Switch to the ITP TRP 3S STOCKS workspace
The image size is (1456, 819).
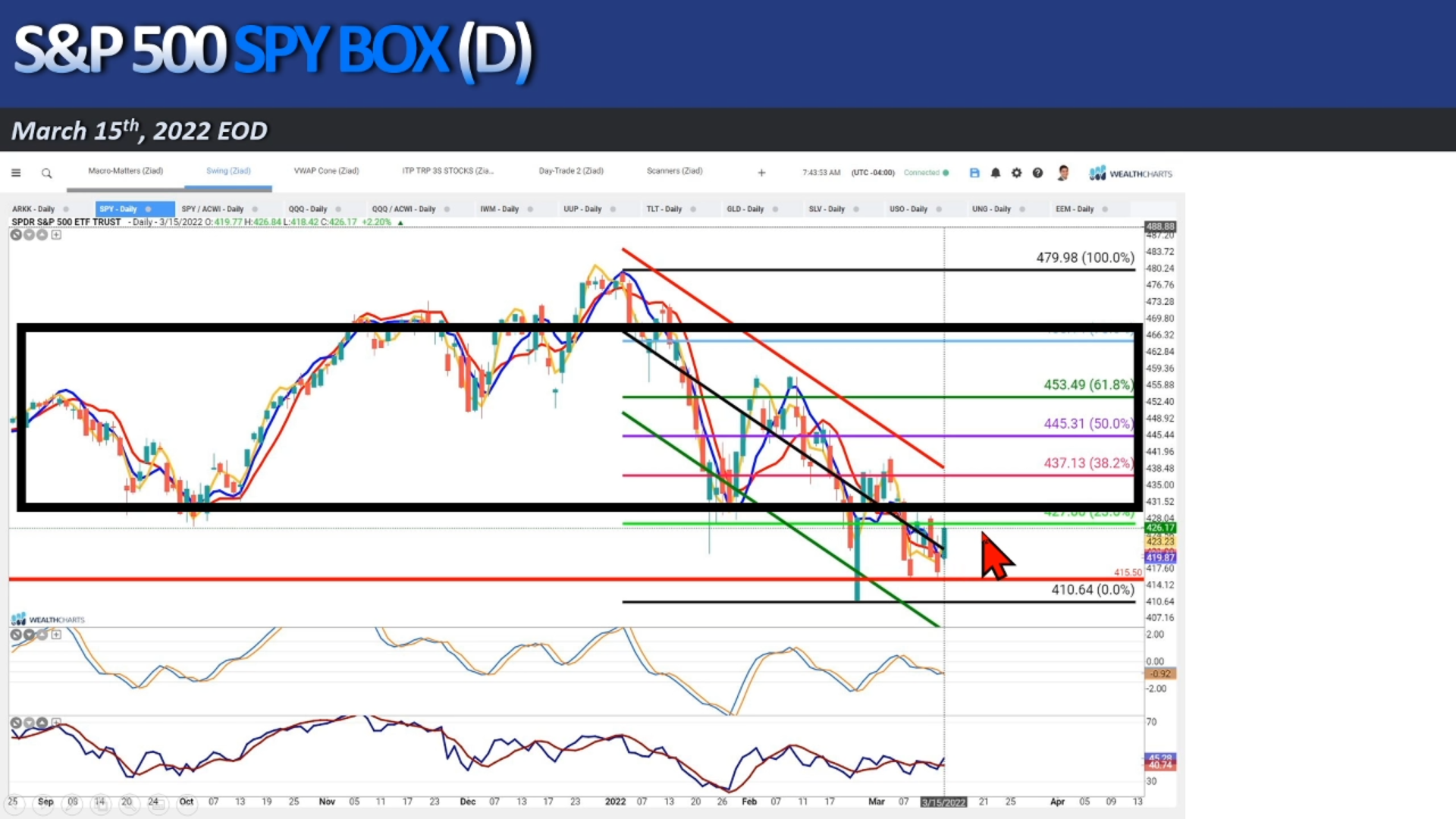point(447,171)
